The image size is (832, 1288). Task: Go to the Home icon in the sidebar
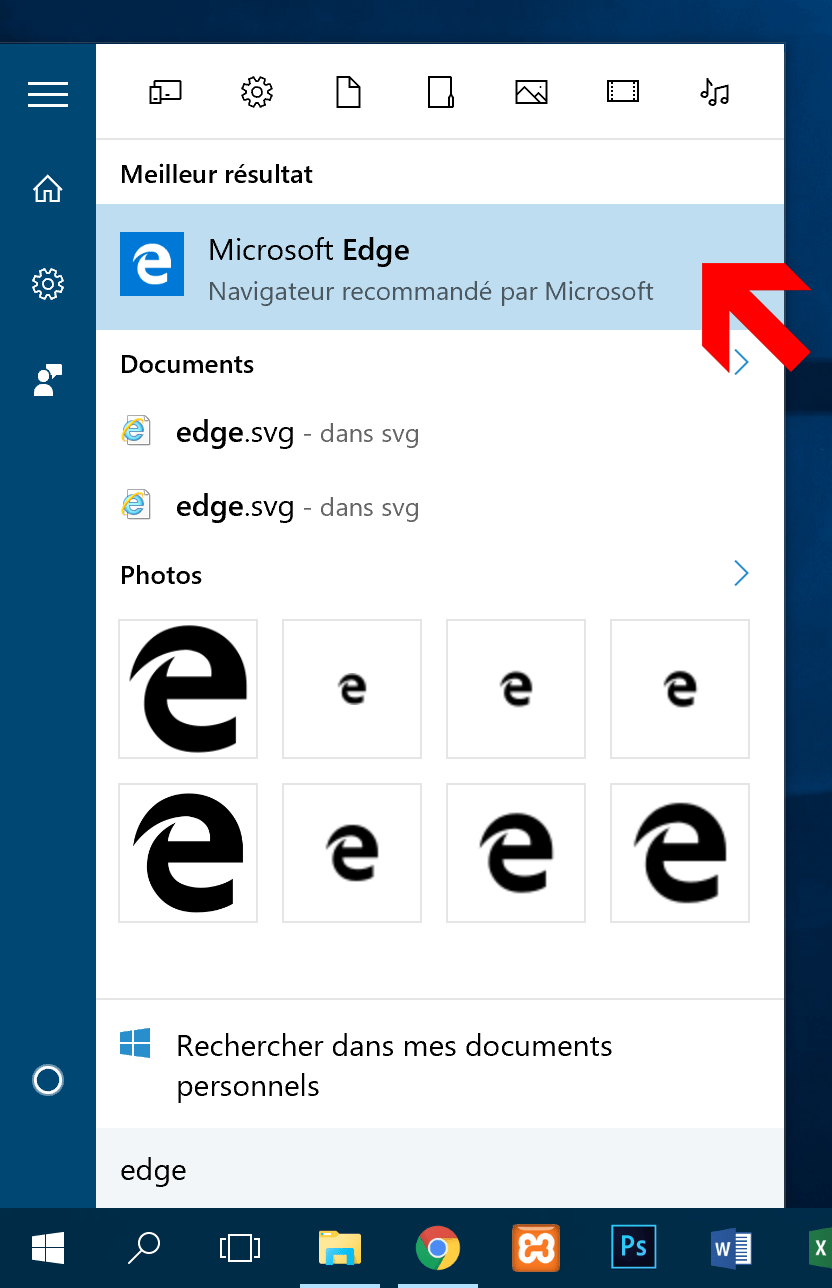48,189
